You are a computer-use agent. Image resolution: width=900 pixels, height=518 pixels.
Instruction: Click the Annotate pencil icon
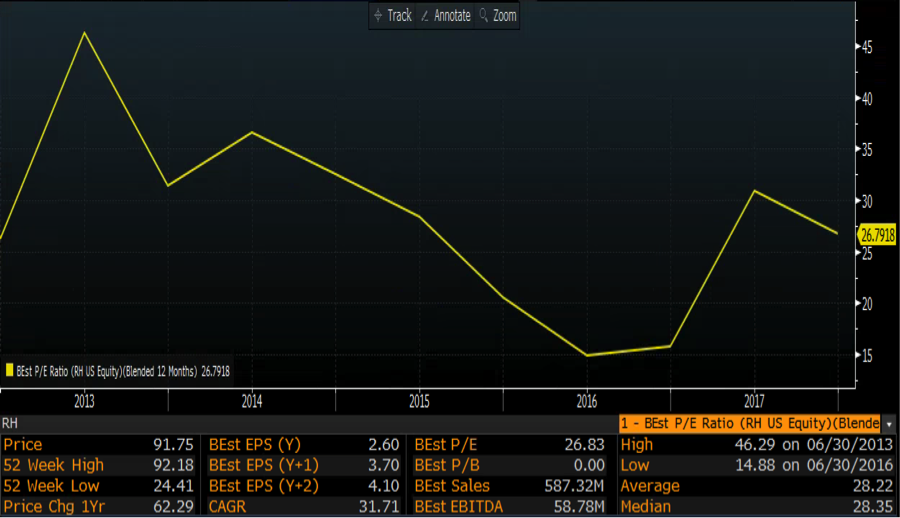tap(426, 16)
